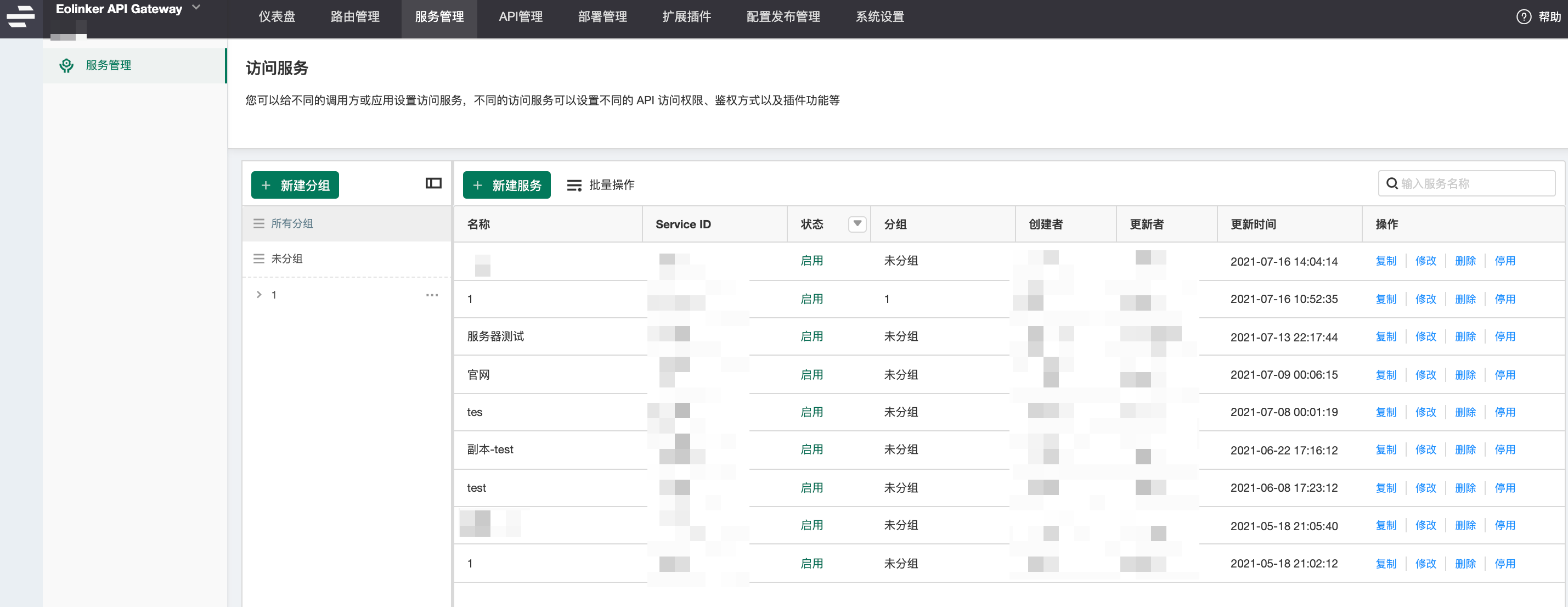Toggle the group panel collapse icon
Image resolution: width=1568 pixels, height=607 pixels.
[x=433, y=183]
